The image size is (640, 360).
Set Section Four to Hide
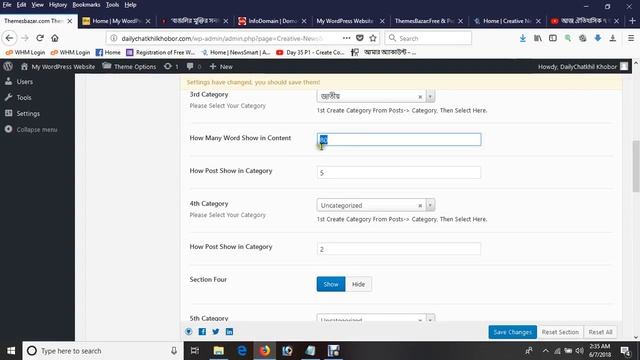(358, 284)
